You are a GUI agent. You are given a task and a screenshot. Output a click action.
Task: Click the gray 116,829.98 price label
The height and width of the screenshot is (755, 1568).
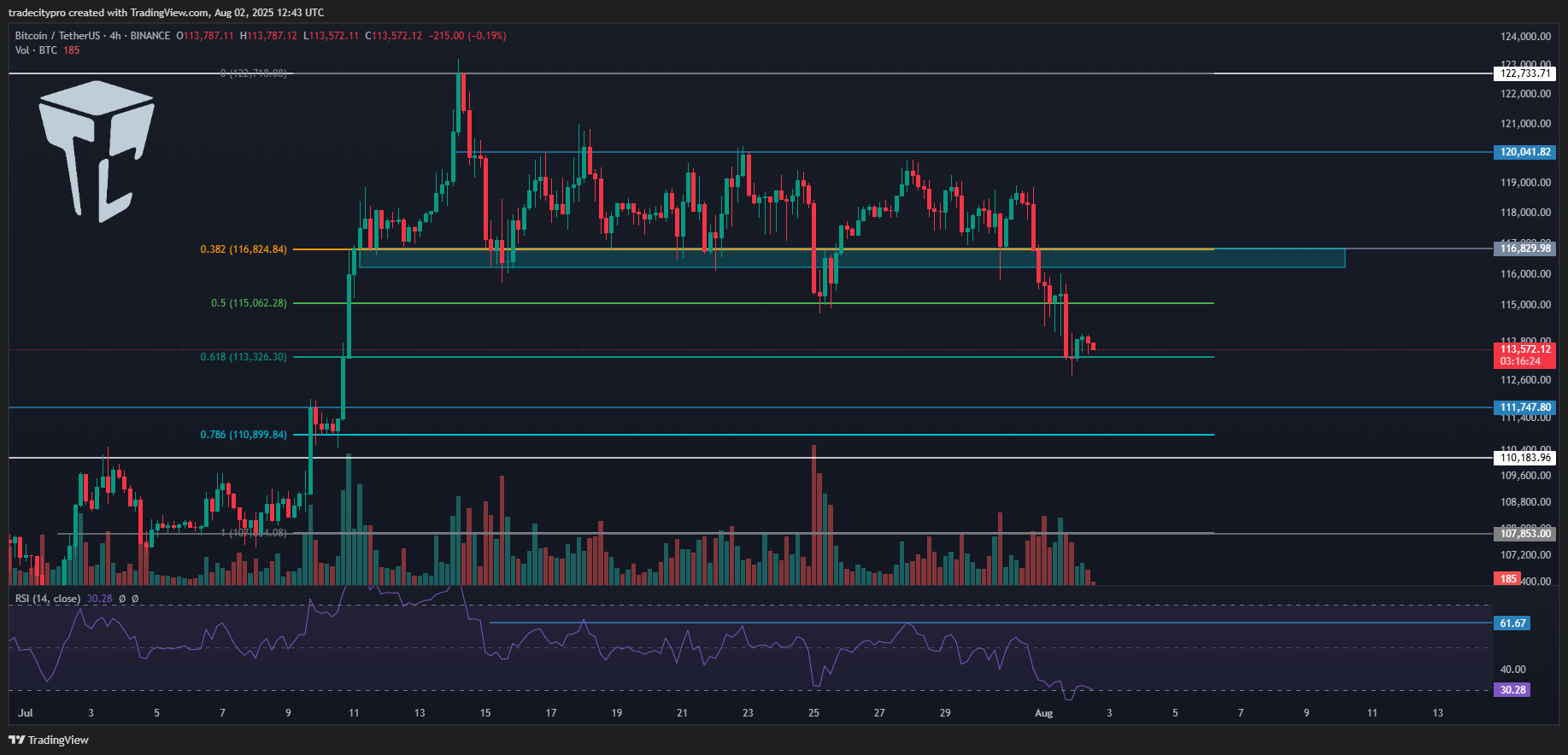[1524, 249]
